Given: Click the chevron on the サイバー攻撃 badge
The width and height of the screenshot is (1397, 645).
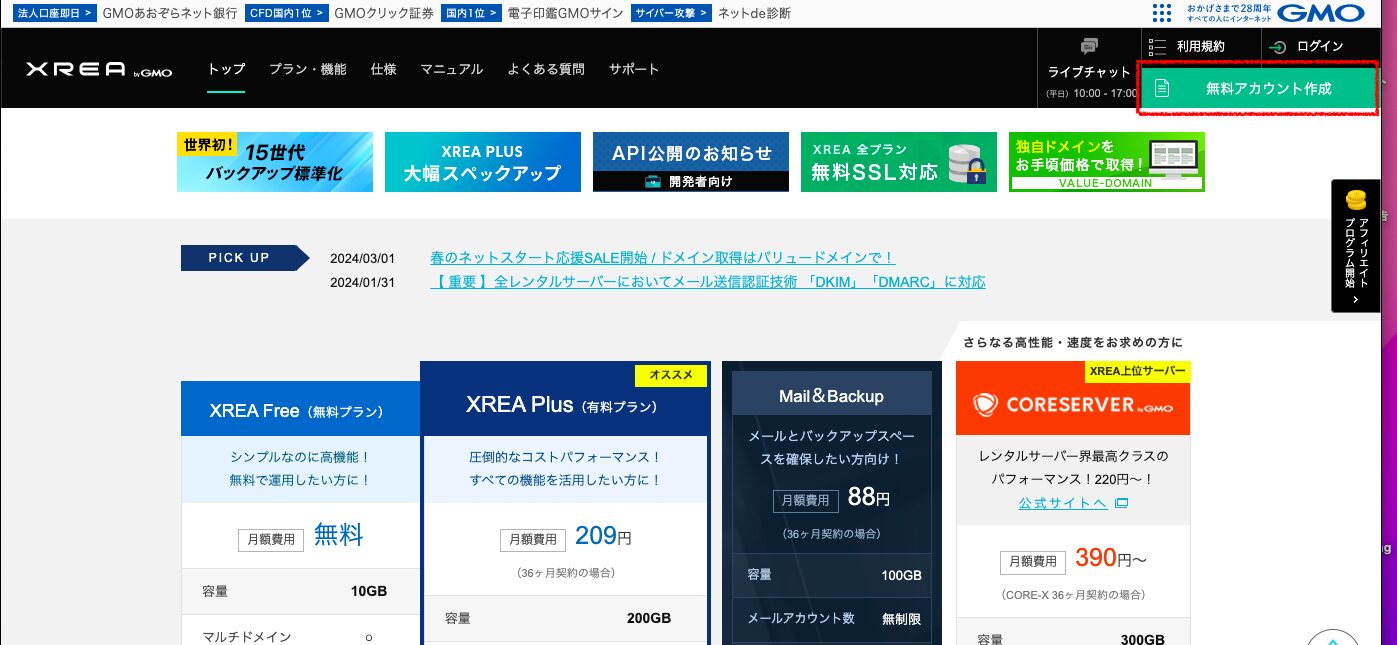Looking at the screenshot, I should 704,13.
